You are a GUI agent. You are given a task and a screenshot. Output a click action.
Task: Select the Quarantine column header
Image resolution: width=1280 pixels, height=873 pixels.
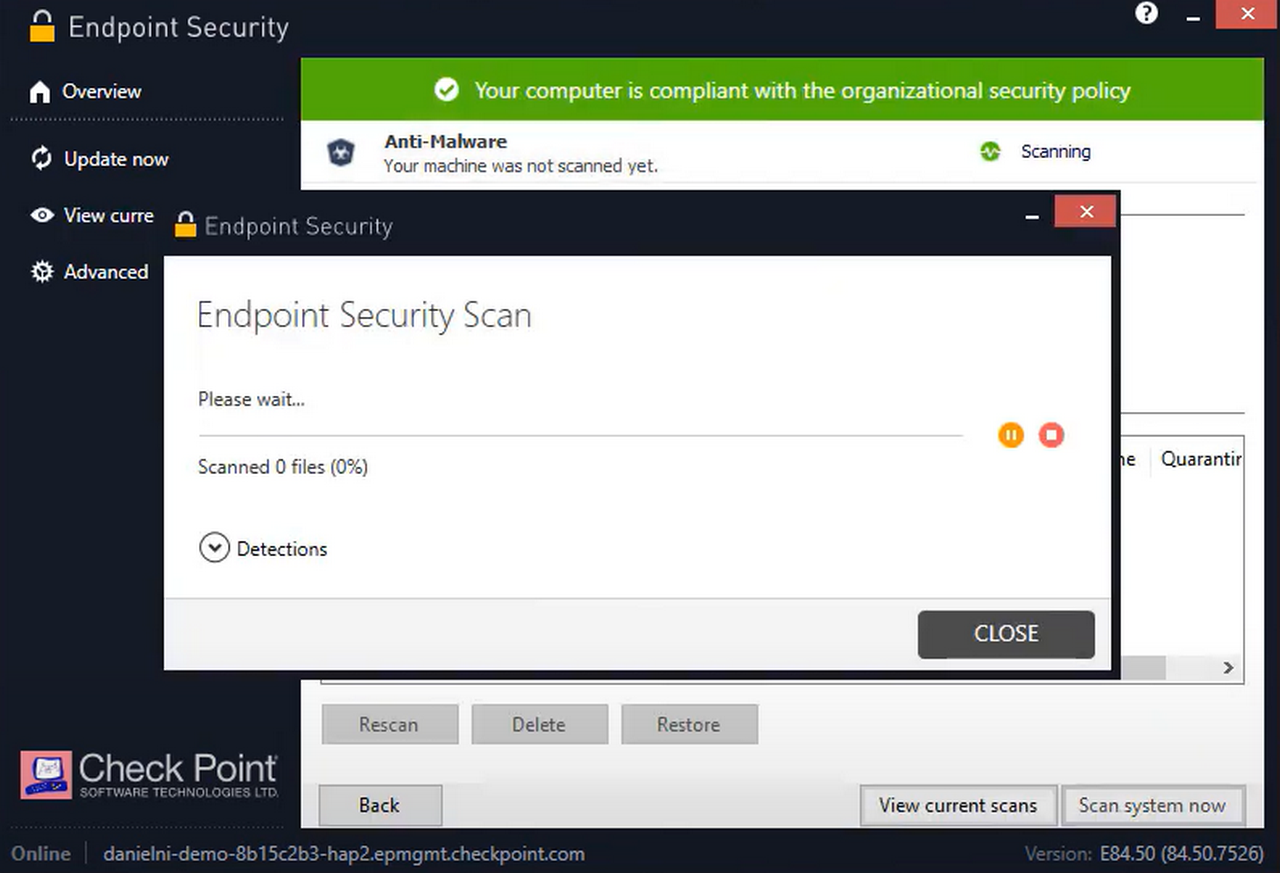(1203, 459)
